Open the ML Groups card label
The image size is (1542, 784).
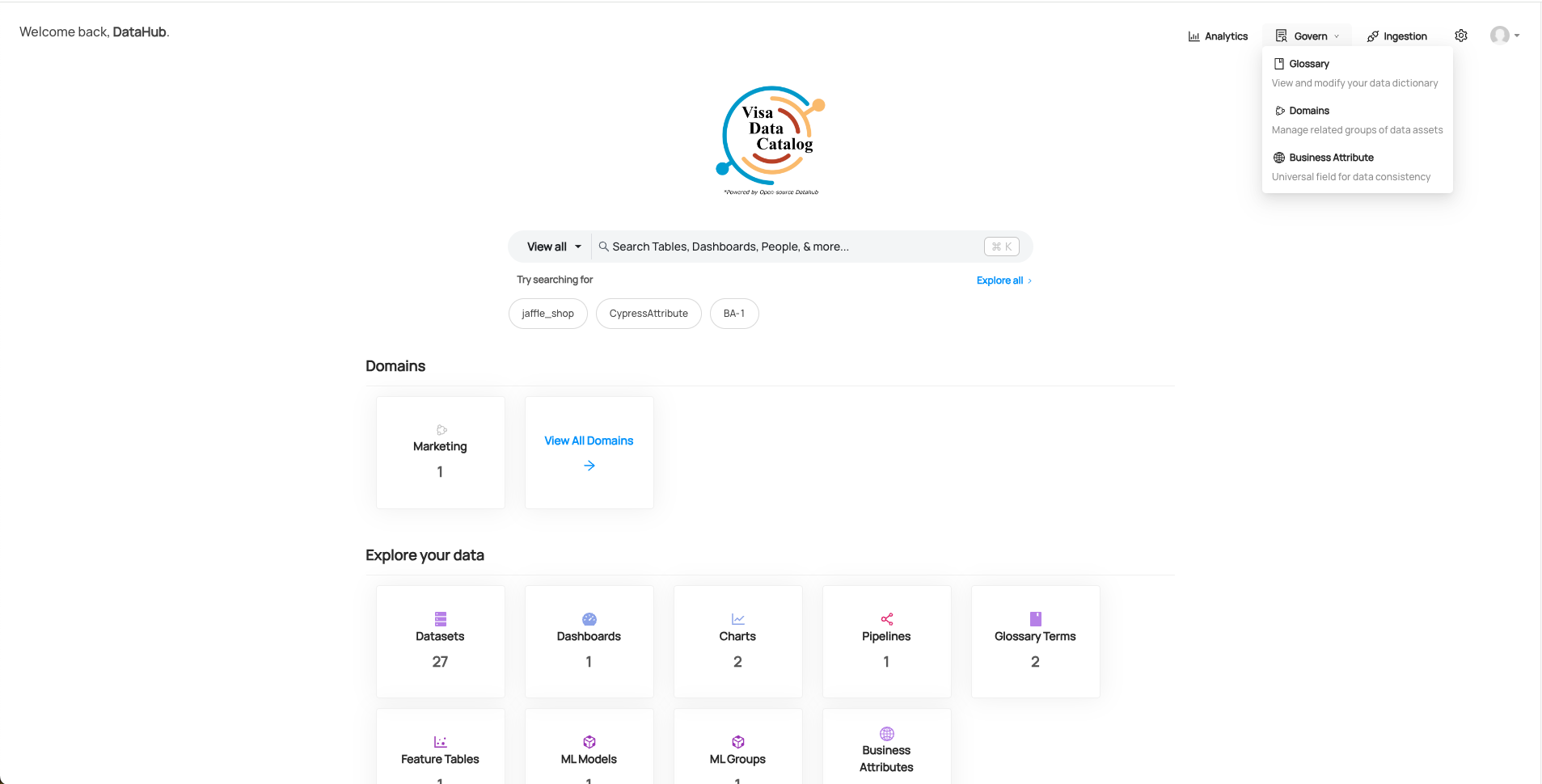pos(737,759)
